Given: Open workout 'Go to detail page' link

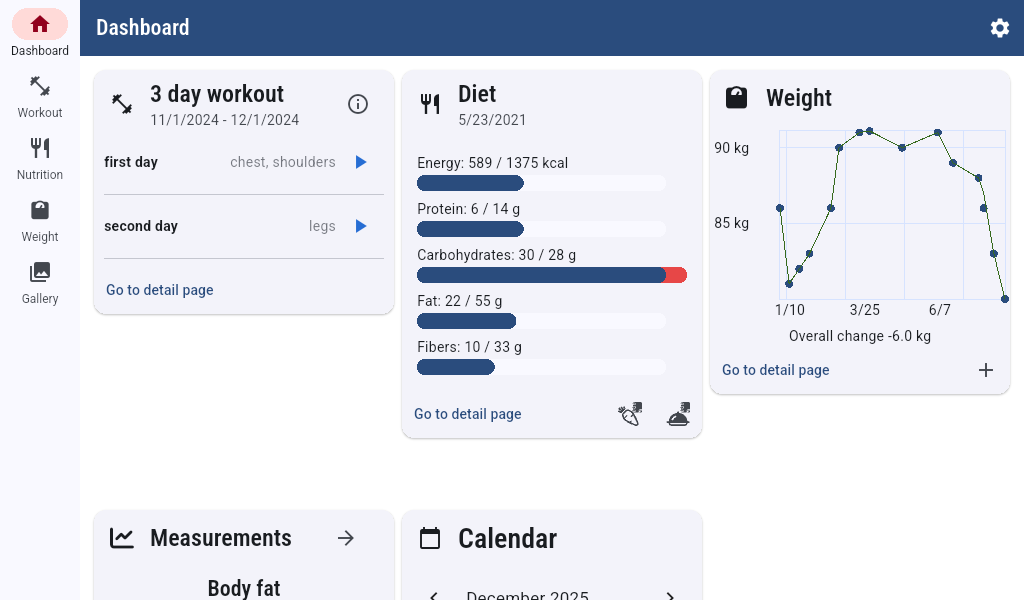Looking at the screenshot, I should coord(160,290).
